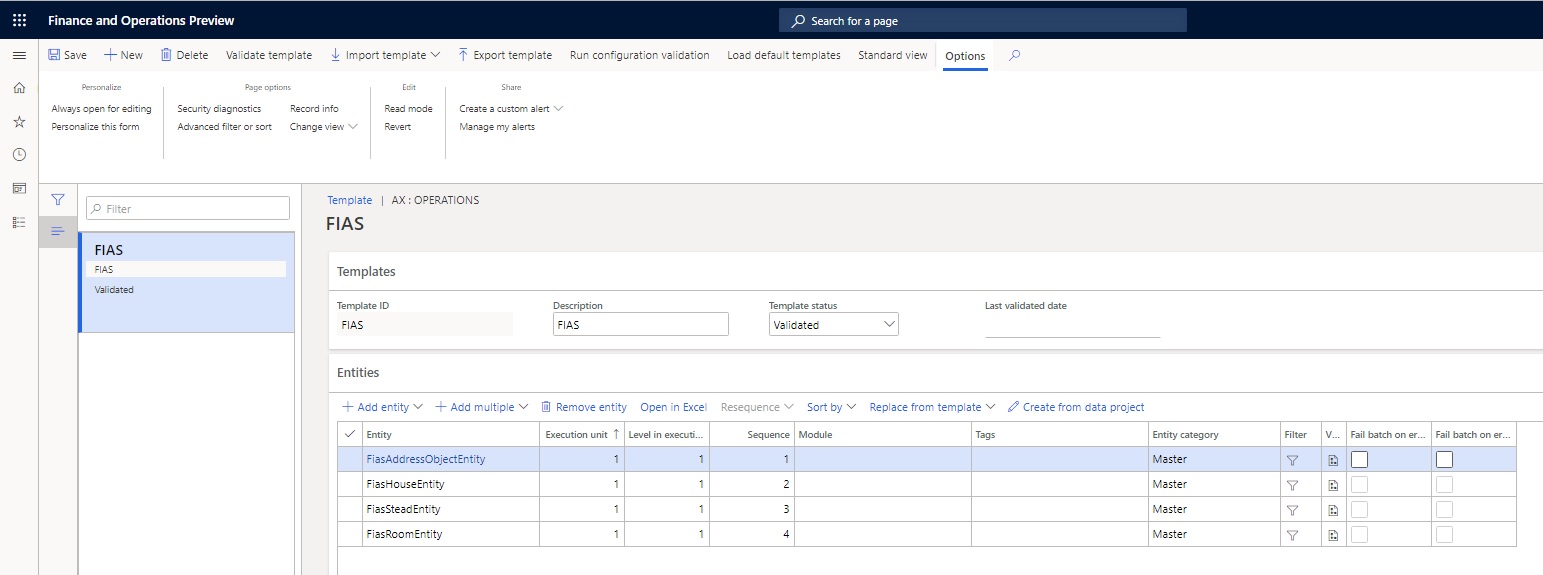Open the app launcher waffle icon
1543x575 pixels.
[19, 20]
